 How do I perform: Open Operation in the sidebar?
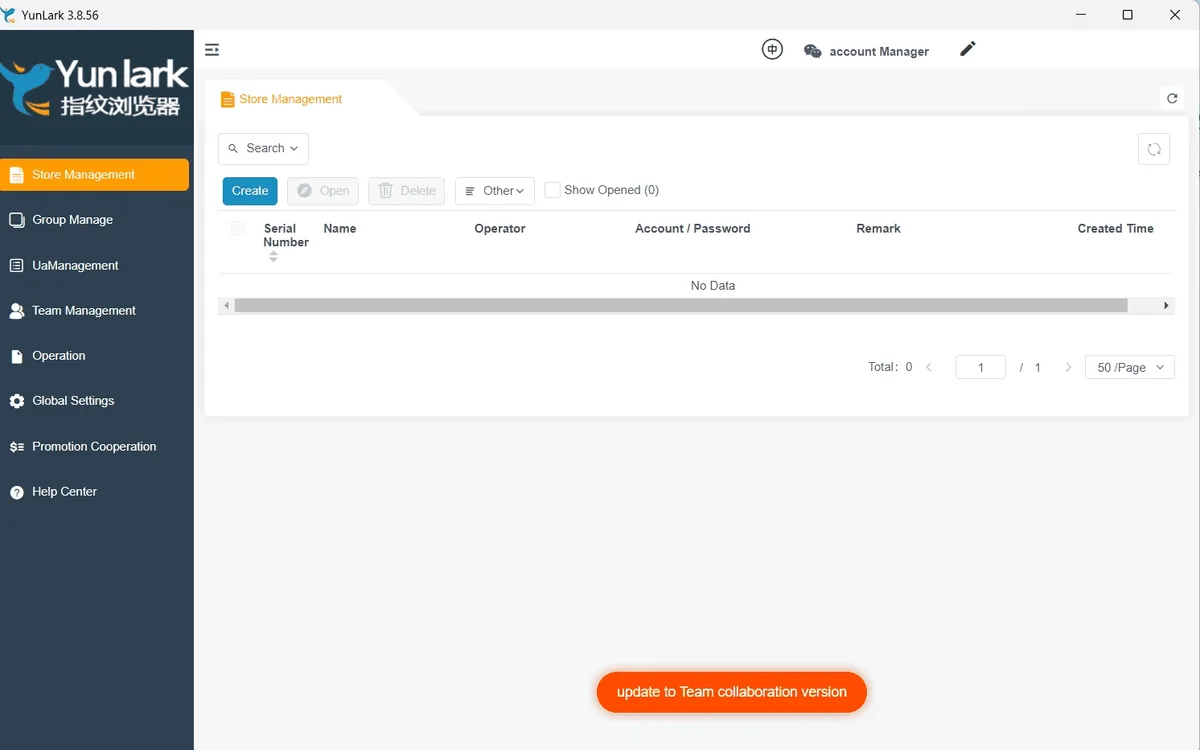tap(94, 356)
